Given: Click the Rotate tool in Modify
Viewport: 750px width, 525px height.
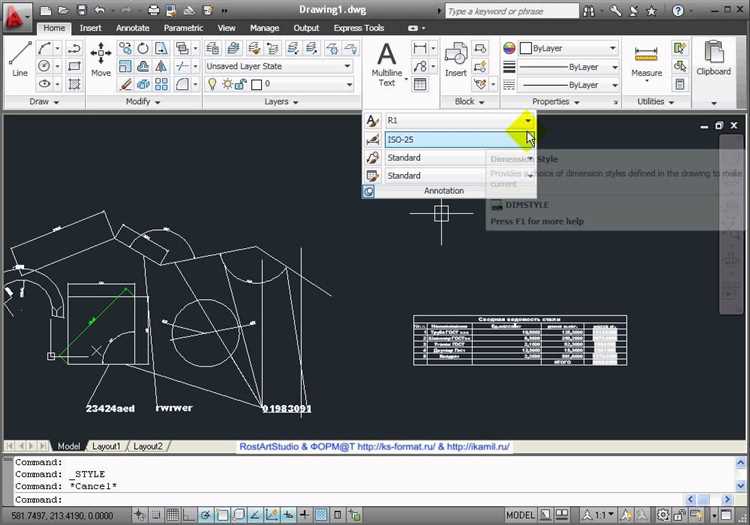Looking at the screenshot, I should pyautogui.click(x=143, y=48).
